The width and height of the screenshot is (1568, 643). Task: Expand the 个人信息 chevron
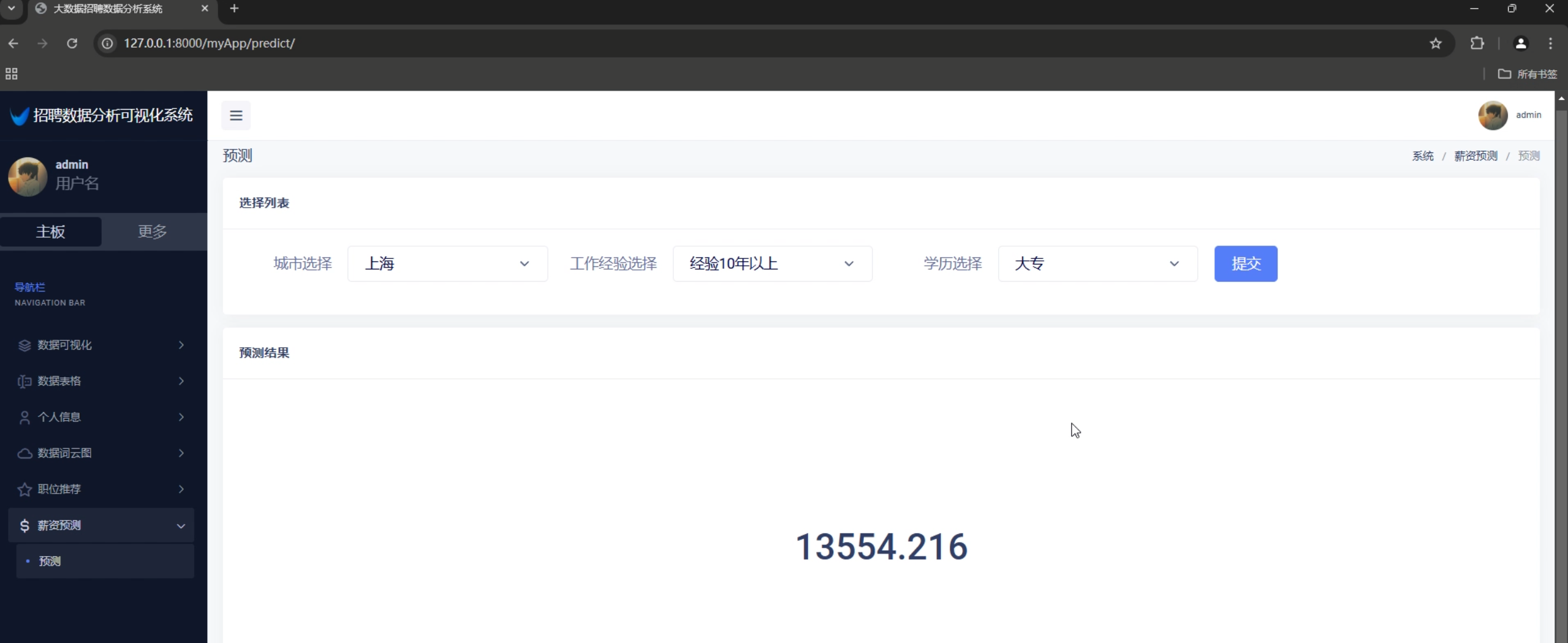(x=181, y=418)
